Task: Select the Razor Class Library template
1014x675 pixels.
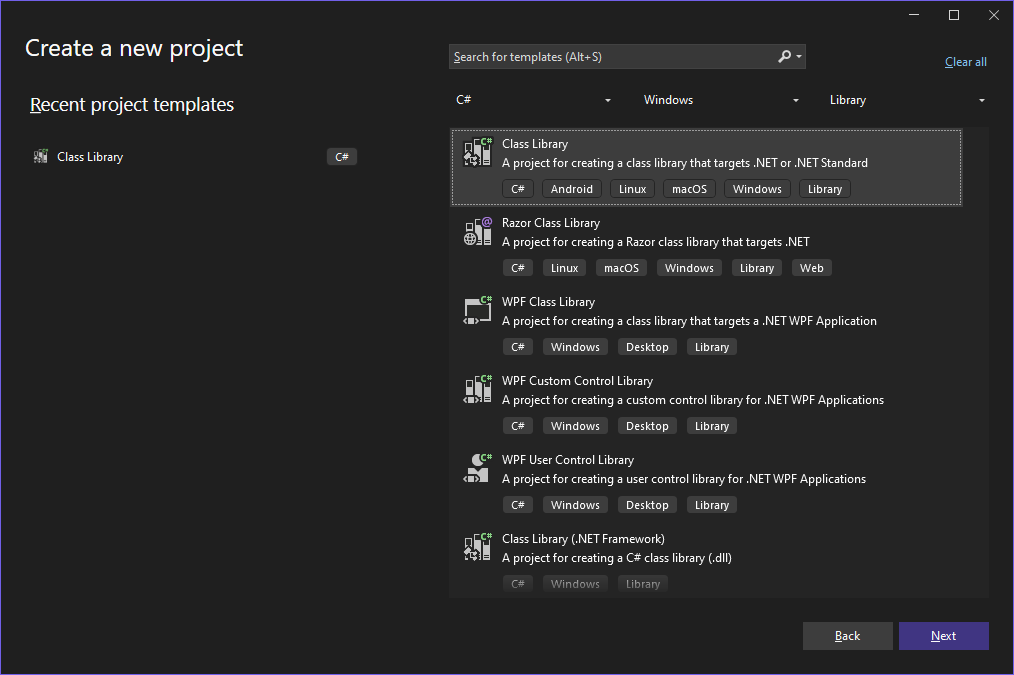Action: [706, 246]
